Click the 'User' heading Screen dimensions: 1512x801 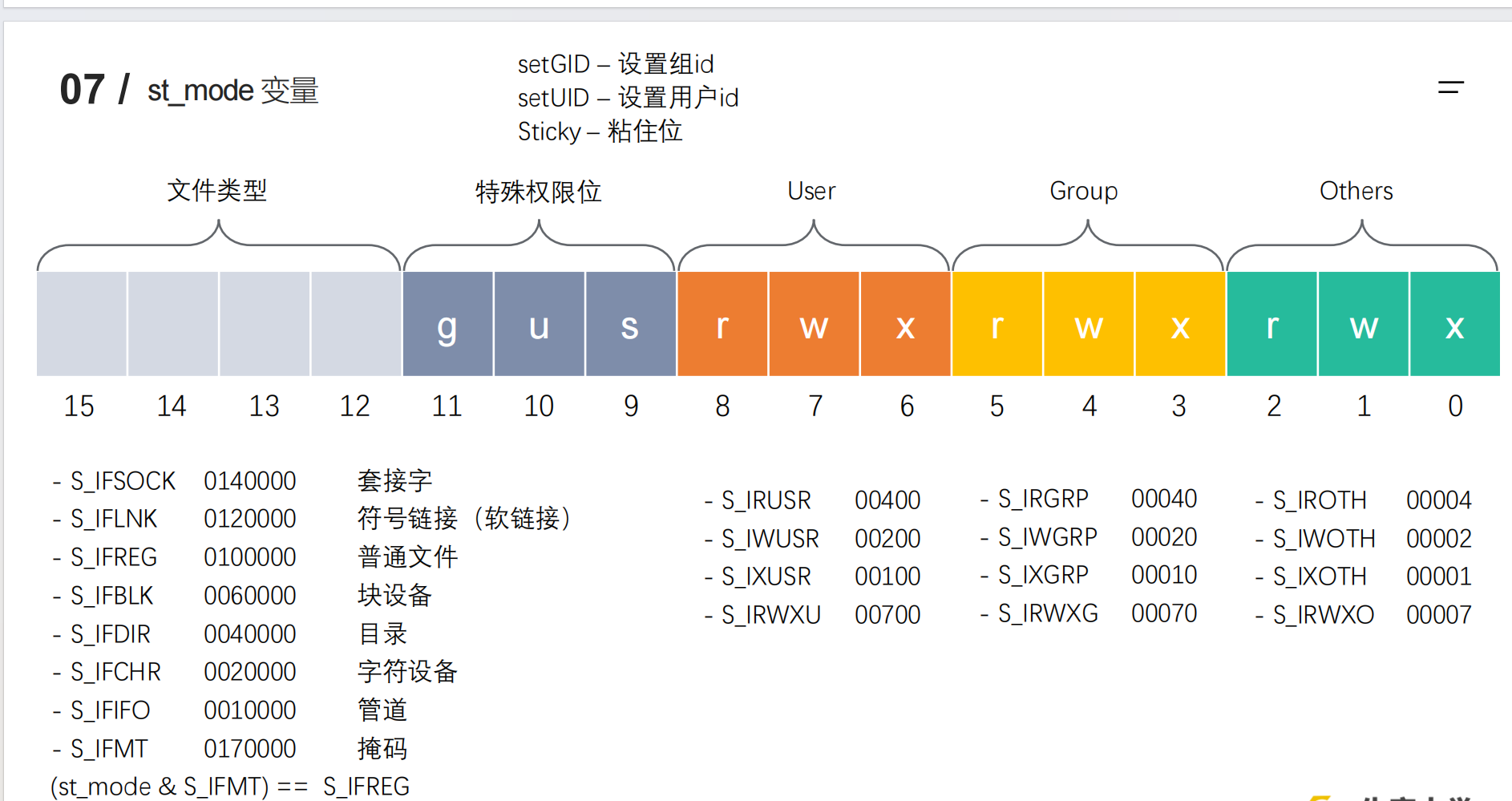[811, 191]
